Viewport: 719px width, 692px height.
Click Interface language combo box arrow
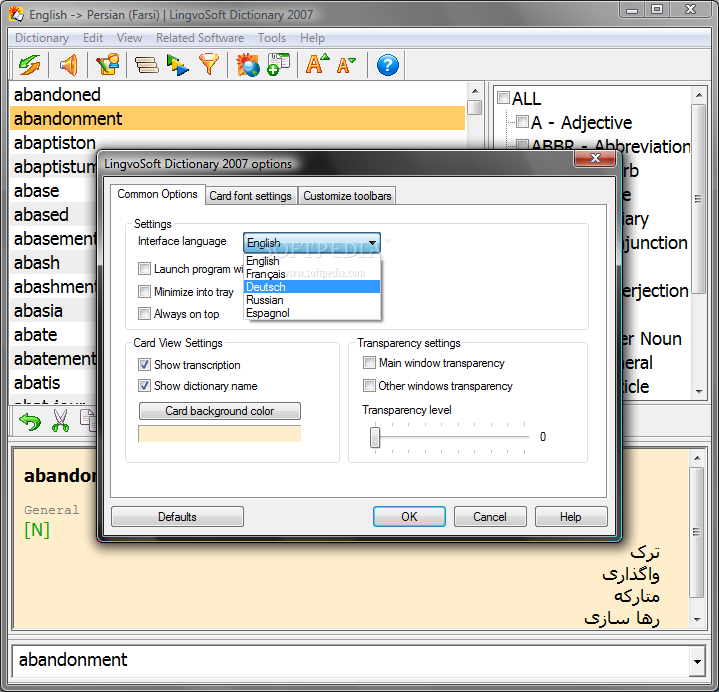pos(372,243)
